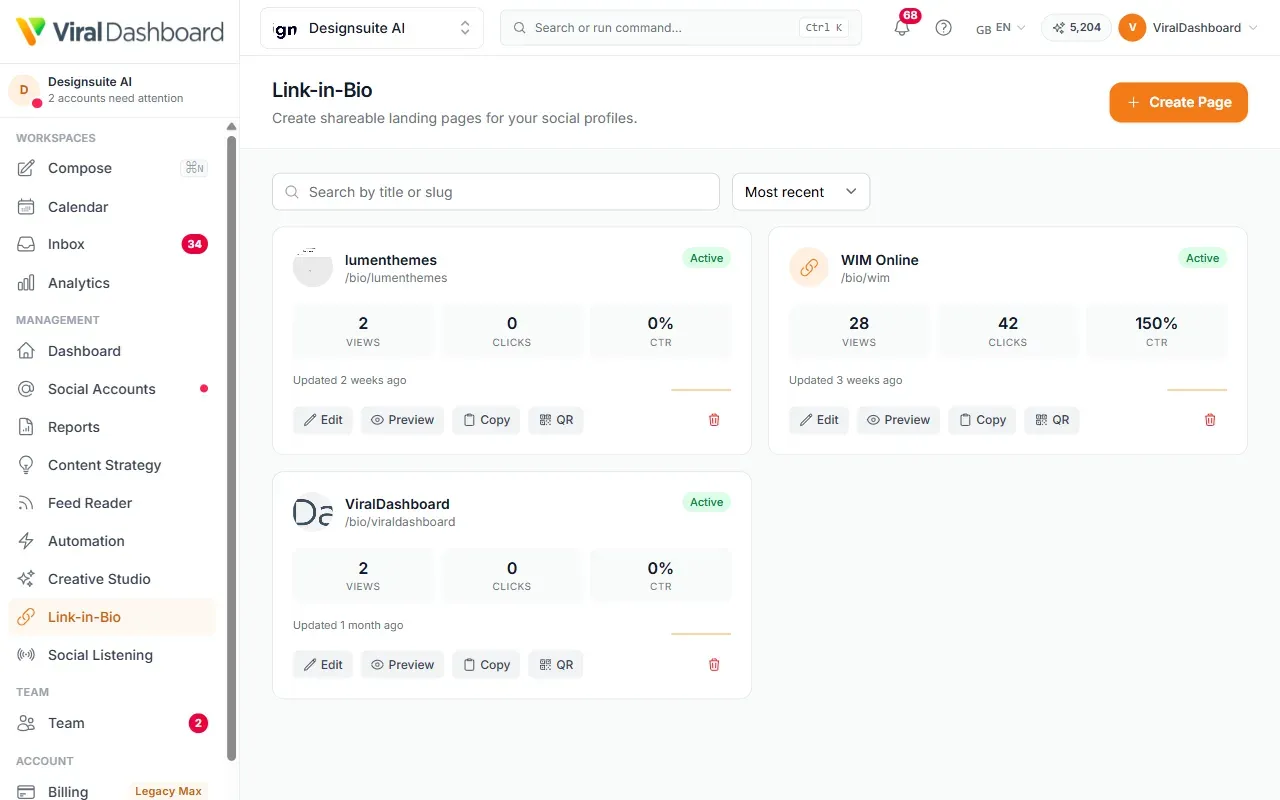Delete the WIM Online bio page
This screenshot has height=800, width=1280.
[1210, 420]
